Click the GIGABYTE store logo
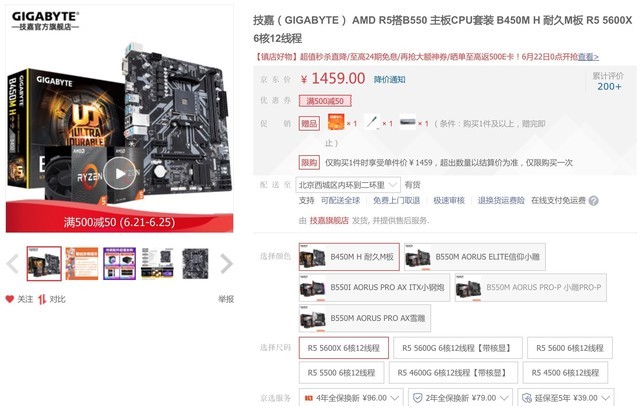640x406 pixels. (x=45, y=21)
